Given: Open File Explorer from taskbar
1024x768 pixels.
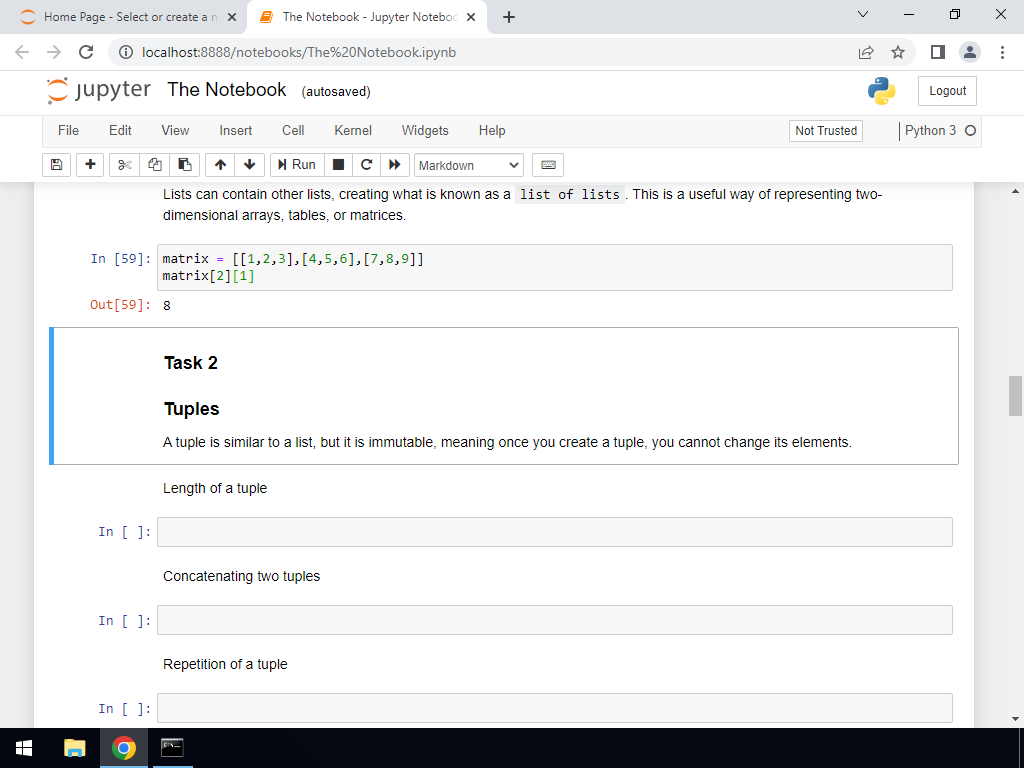Looking at the screenshot, I should [x=74, y=748].
